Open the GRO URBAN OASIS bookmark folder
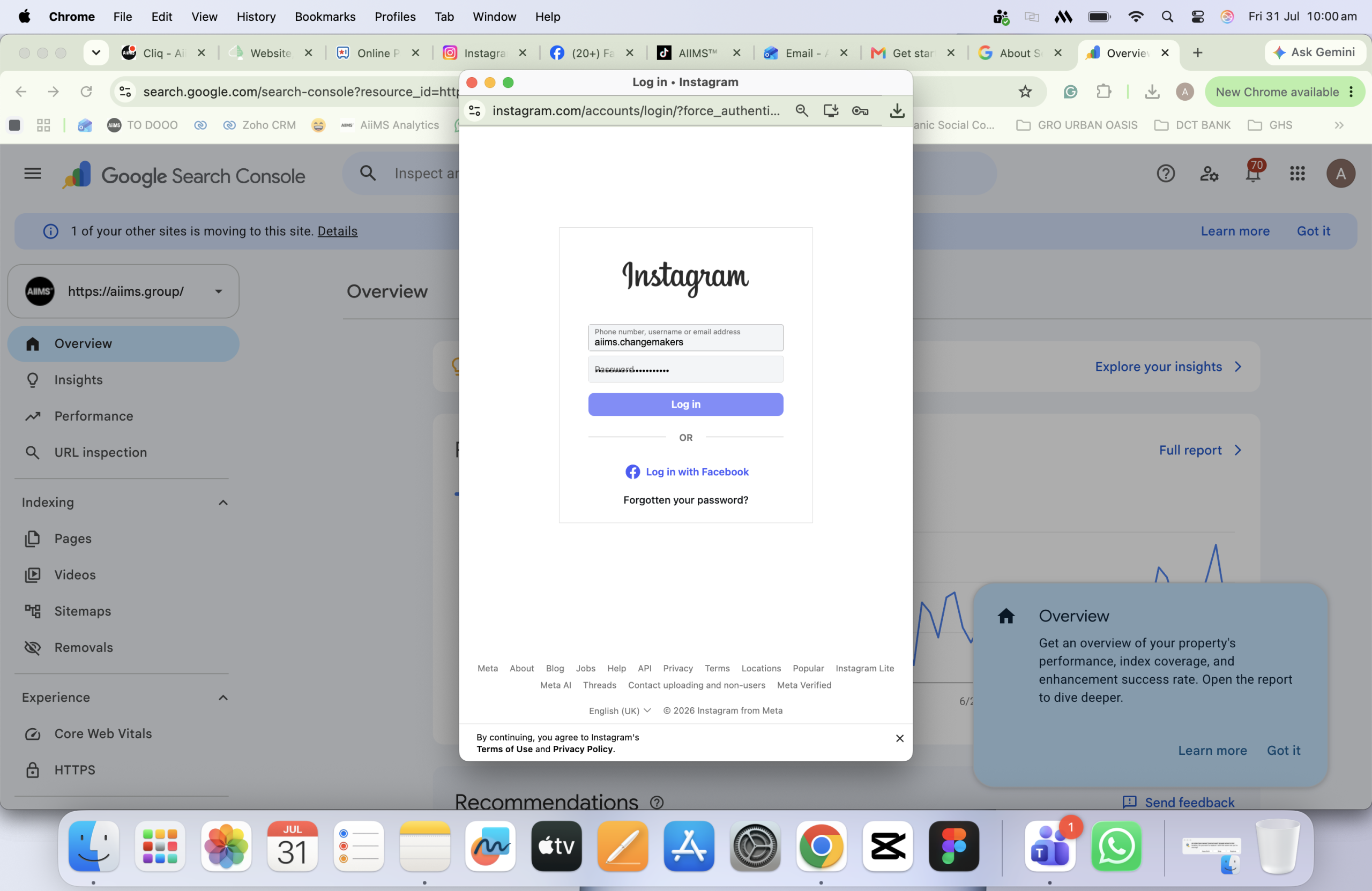This screenshot has height=891, width=1372. point(1076,125)
